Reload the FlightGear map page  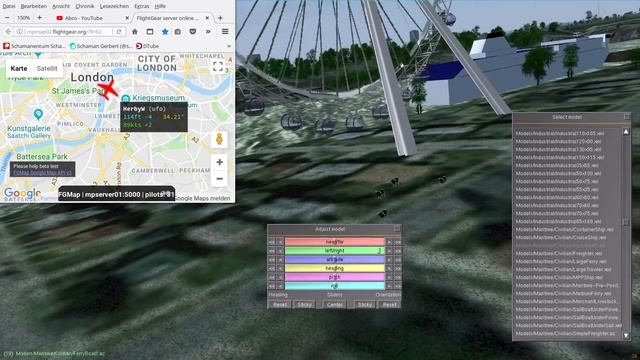119,31
